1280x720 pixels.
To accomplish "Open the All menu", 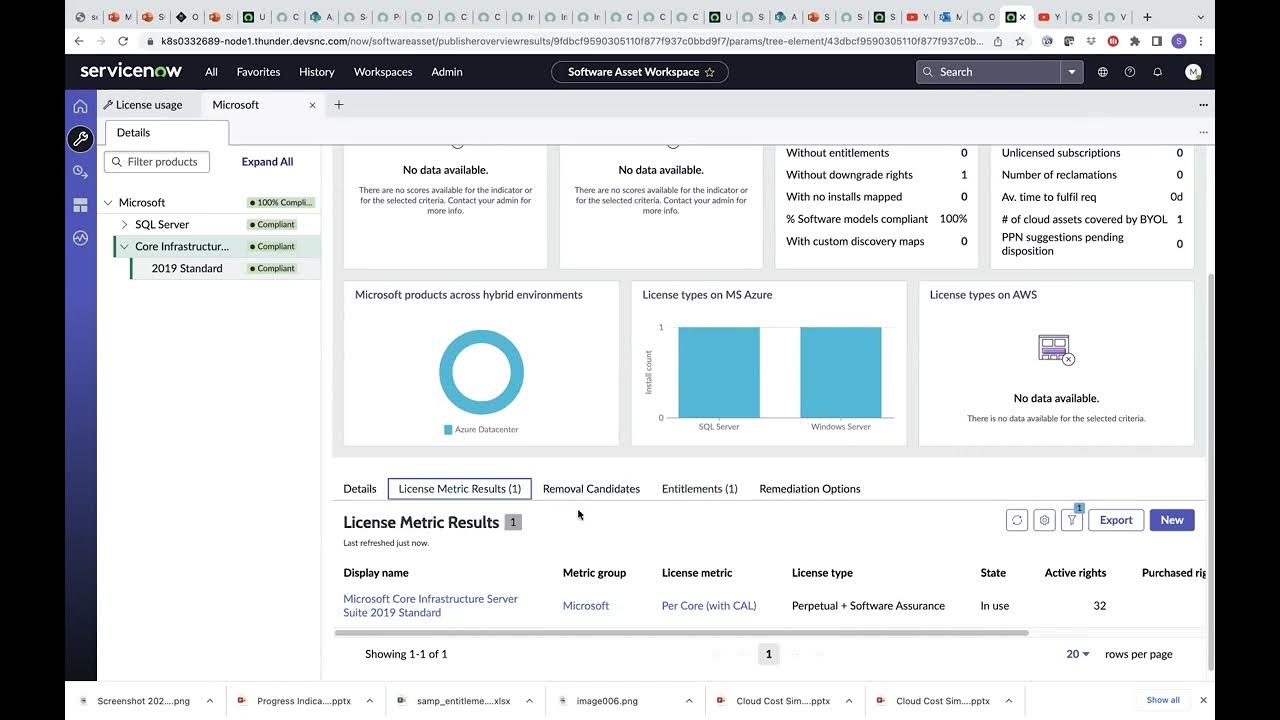I will pyautogui.click(x=211, y=72).
